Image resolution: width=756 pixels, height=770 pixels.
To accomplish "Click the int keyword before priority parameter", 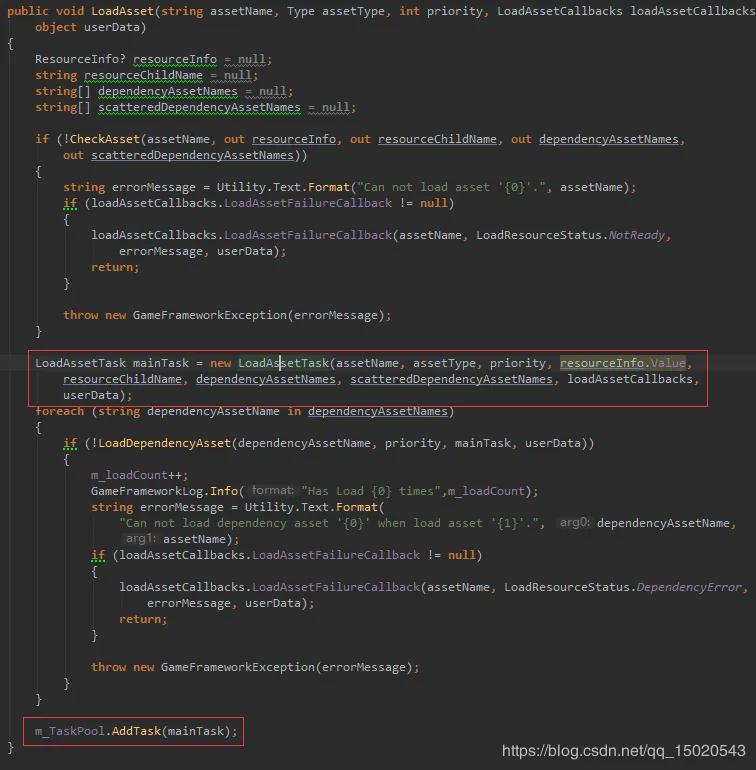I will point(409,11).
